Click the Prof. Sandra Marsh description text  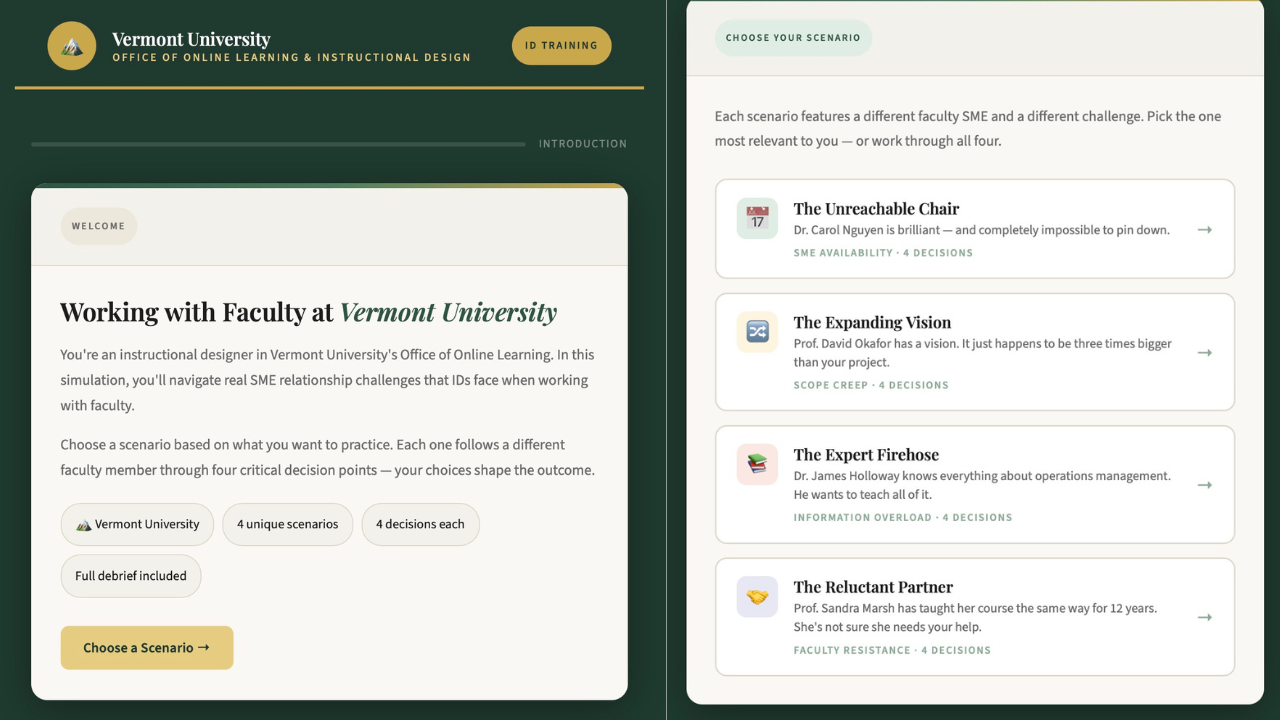(x=975, y=617)
